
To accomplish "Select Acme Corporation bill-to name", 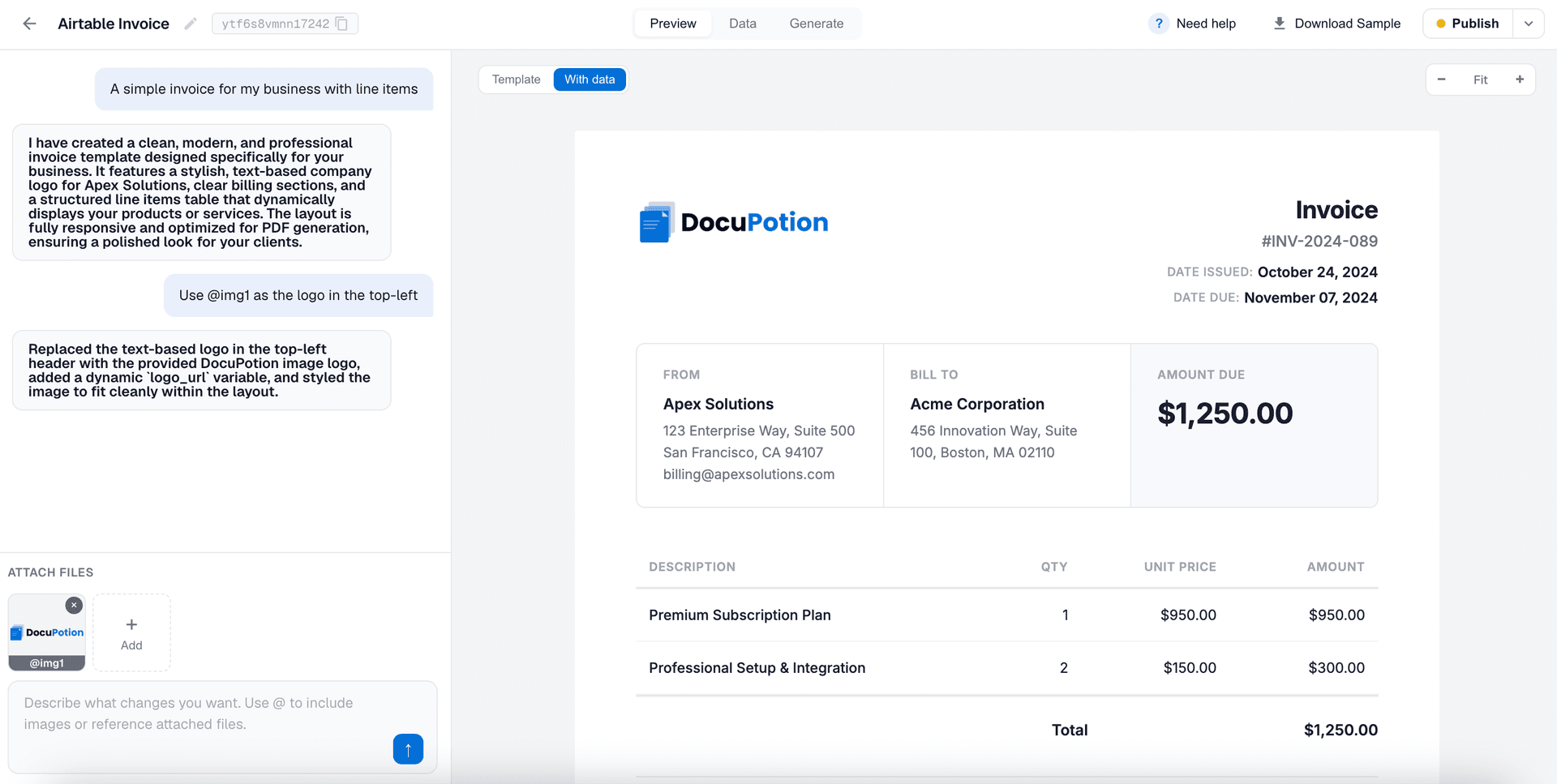I will point(977,404).
